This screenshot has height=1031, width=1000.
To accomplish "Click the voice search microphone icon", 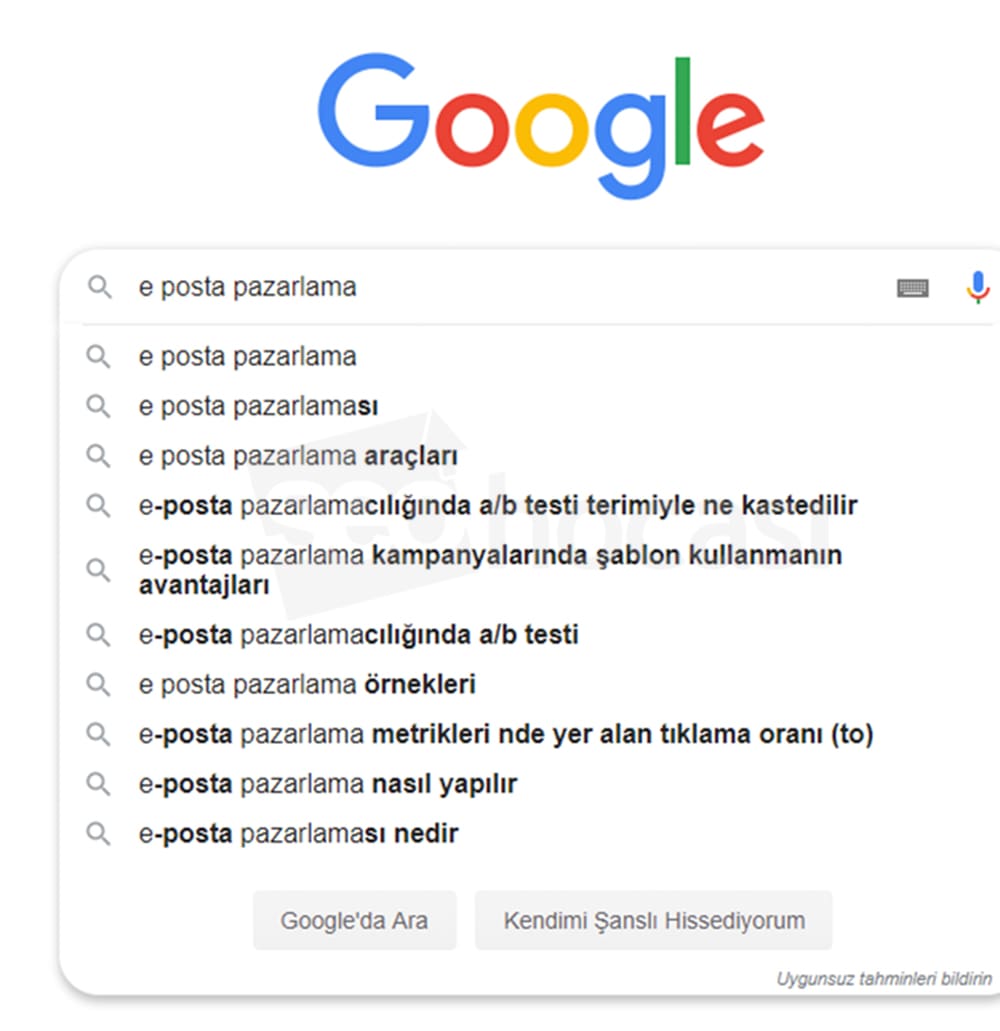I will point(977,287).
